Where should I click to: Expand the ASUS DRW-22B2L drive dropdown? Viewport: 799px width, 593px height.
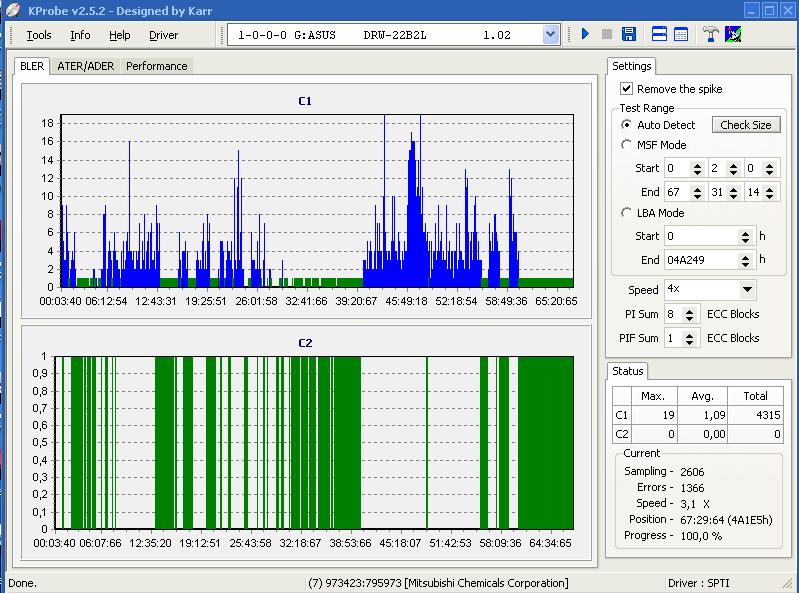(x=550, y=35)
